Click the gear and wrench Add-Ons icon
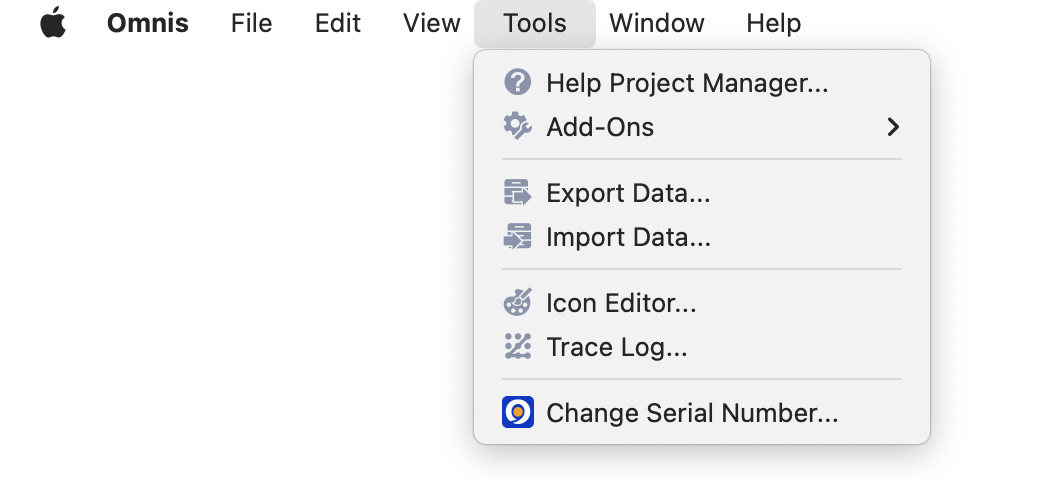Image resolution: width=1060 pixels, height=480 pixels. coord(518,126)
